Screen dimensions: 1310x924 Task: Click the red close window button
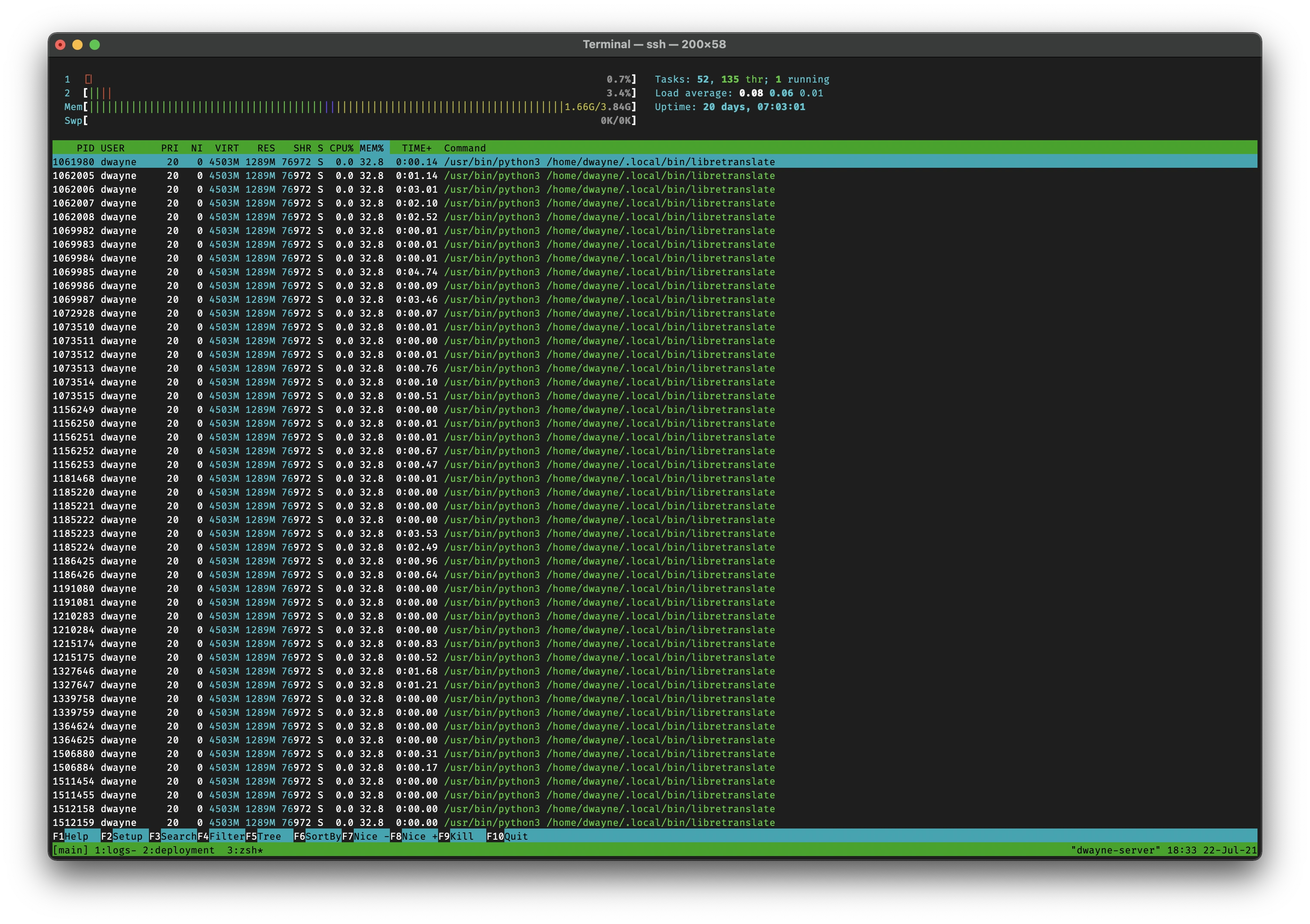pos(61,44)
